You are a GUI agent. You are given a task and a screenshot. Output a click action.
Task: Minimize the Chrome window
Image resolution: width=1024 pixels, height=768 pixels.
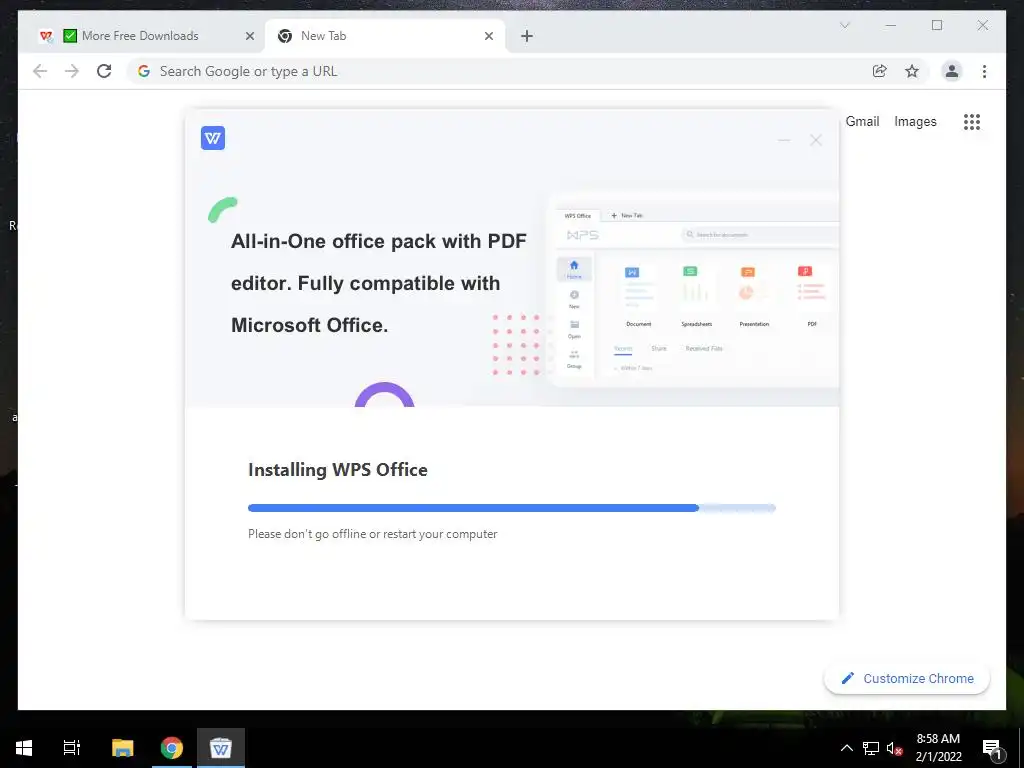pyautogui.click(x=890, y=25)
